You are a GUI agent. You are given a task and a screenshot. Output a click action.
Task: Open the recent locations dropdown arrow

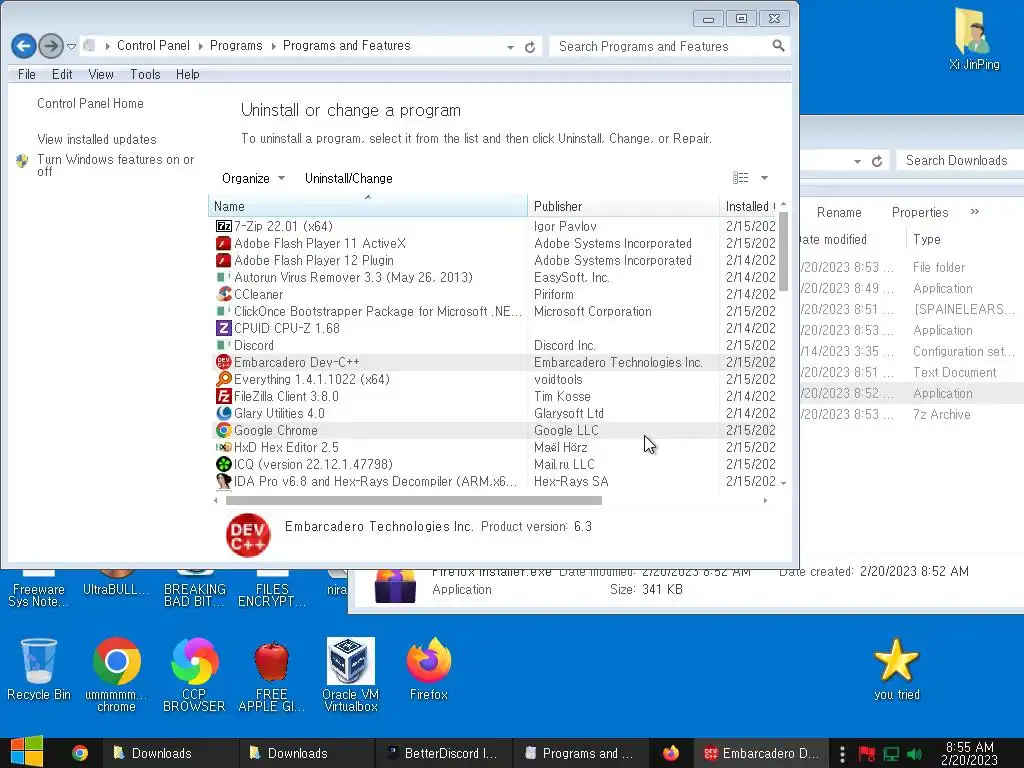tap(71, 46)
